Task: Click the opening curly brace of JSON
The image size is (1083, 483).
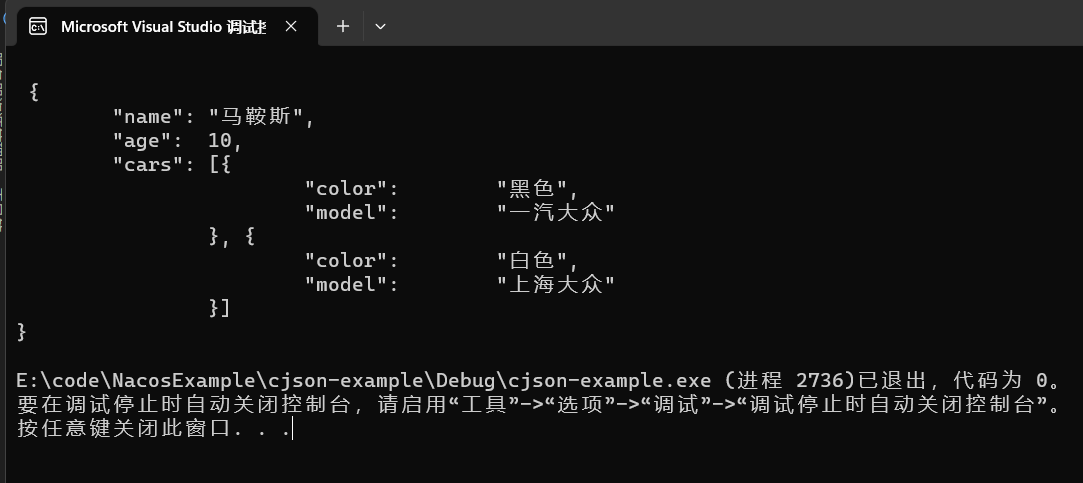Action: [34, 92]
